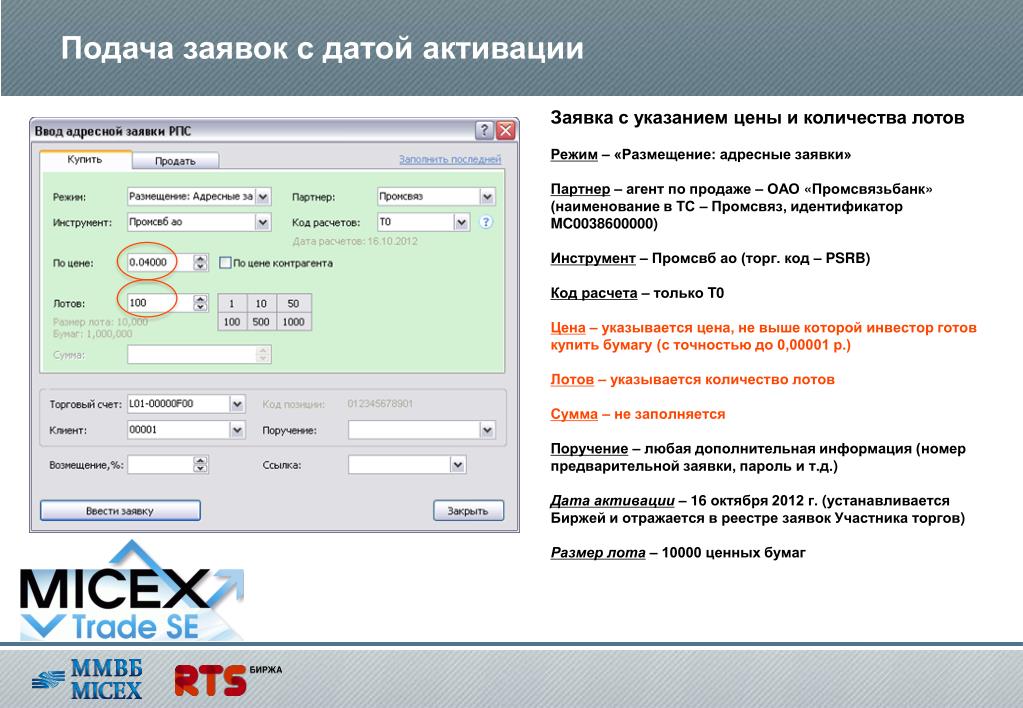Open the Режим dropdown
The width and height of the screenshot is (1023, 708).
pos(262,196)
